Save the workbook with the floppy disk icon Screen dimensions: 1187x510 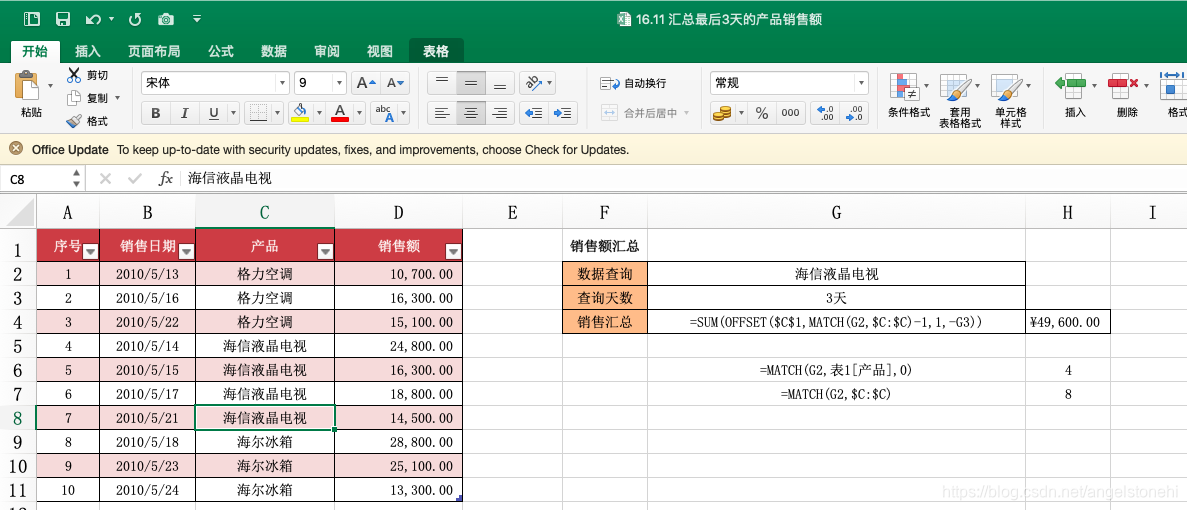pos(64,19)
